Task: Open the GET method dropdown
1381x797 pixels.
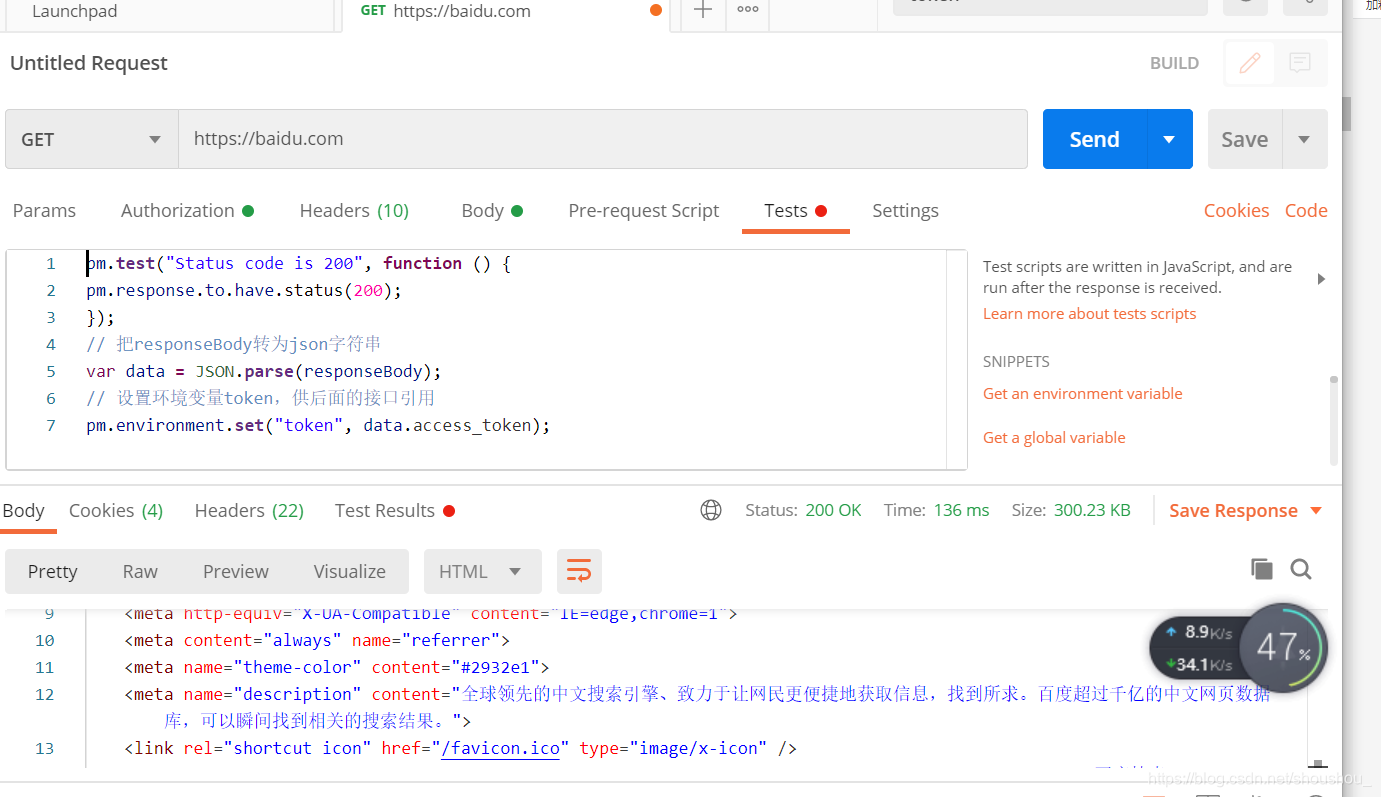Action: [x=92, y=139]
